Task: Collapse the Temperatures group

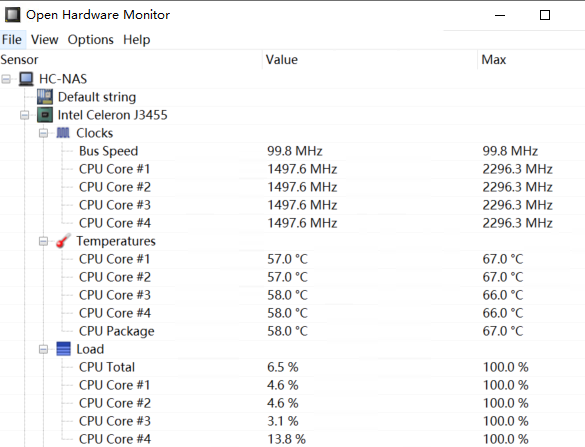Action: [43, 241]
